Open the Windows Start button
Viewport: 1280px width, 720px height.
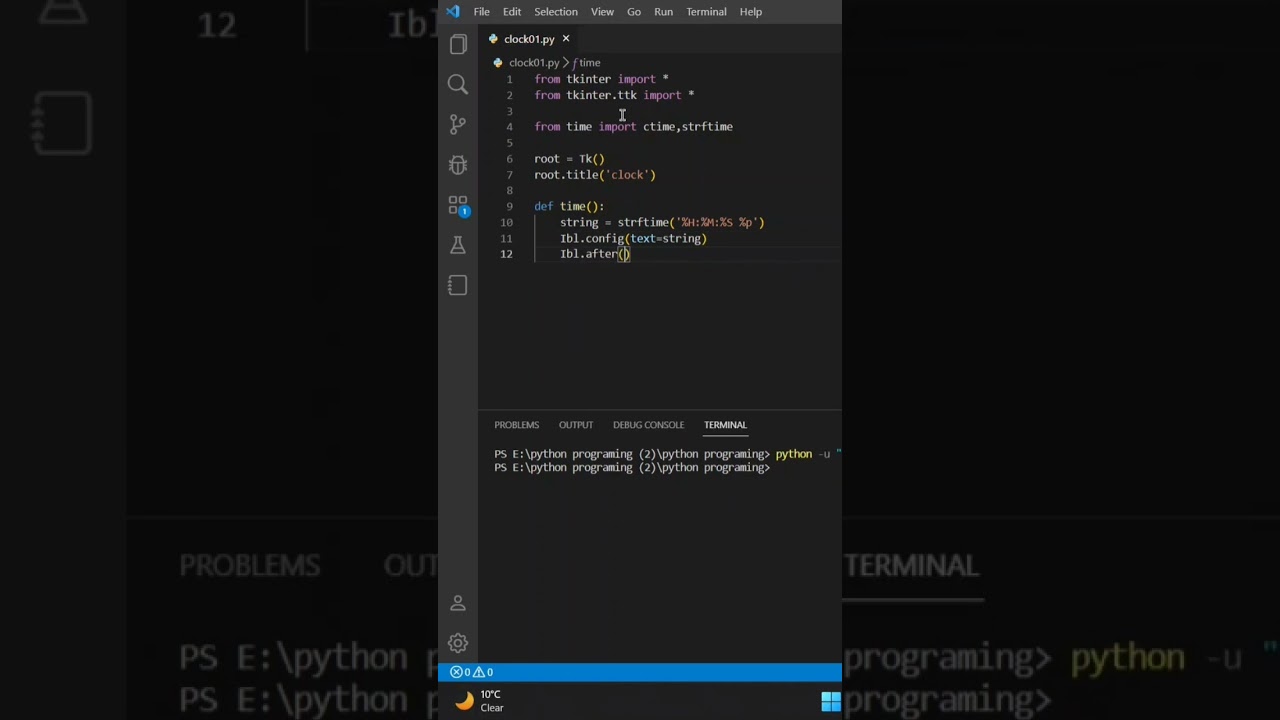[831, 701]
